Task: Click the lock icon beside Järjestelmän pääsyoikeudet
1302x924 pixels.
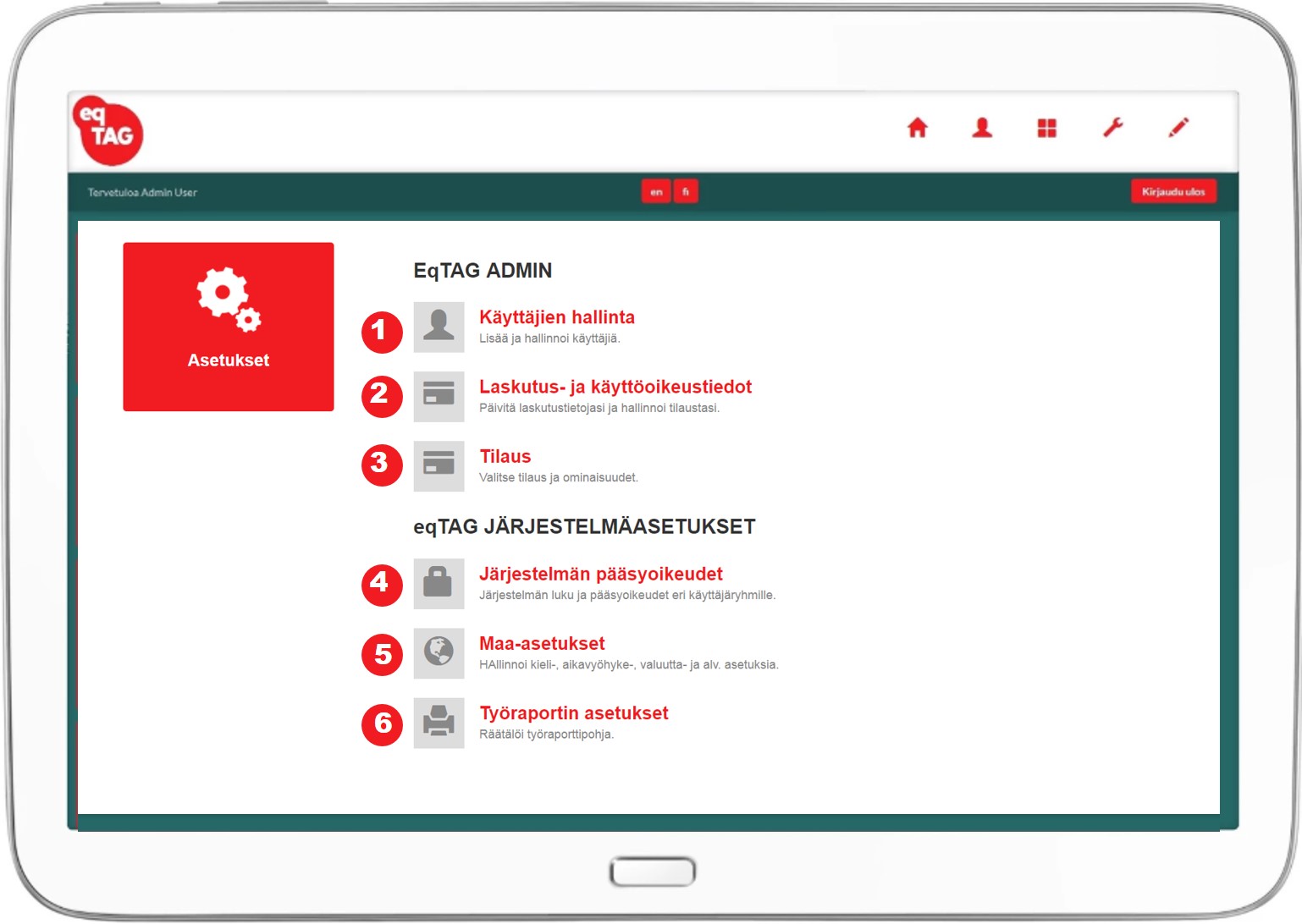Action: tap(439, 583)
